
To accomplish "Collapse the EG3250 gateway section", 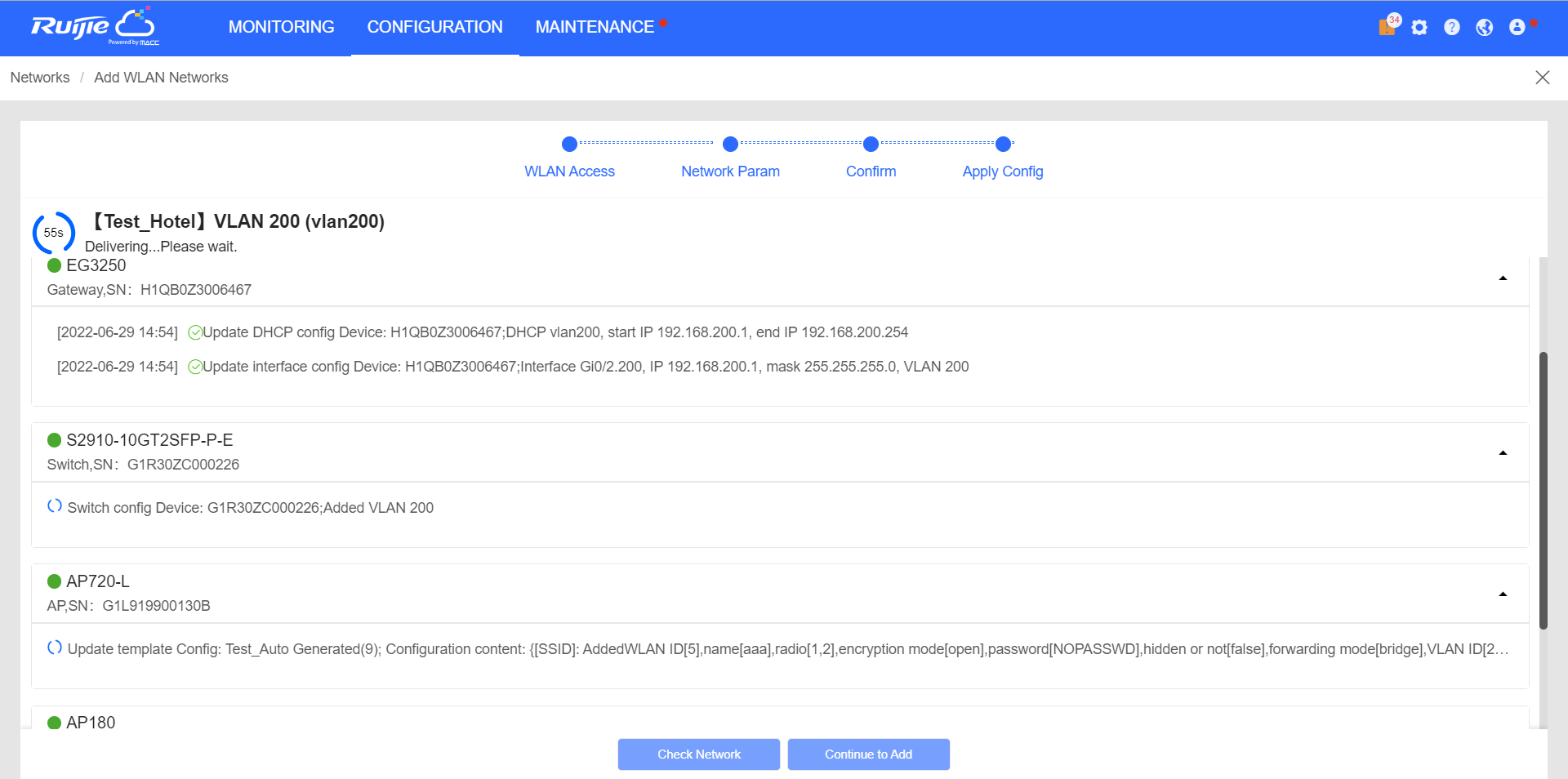I will [1503, 278].
